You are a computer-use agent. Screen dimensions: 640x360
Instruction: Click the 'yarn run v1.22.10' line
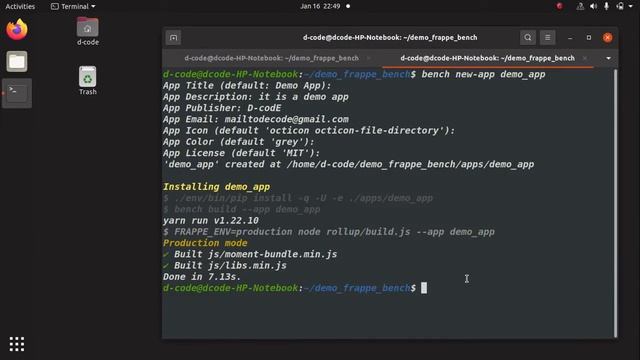click(211, 220)
